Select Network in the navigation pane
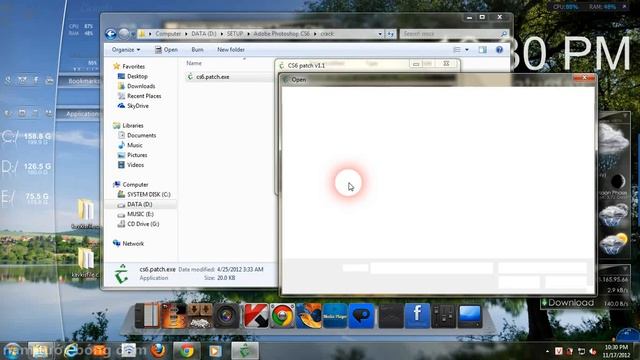Viewport: 640px width, 360px height. (133, 244)
